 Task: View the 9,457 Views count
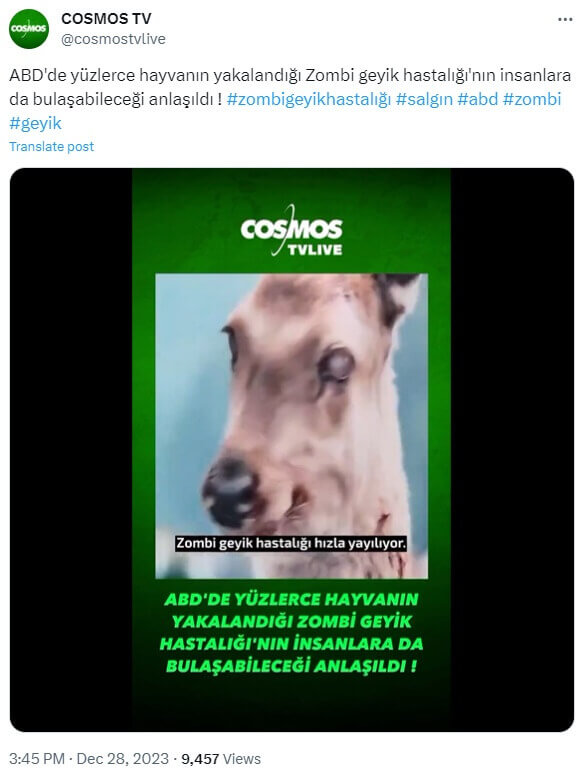point(221,759)
